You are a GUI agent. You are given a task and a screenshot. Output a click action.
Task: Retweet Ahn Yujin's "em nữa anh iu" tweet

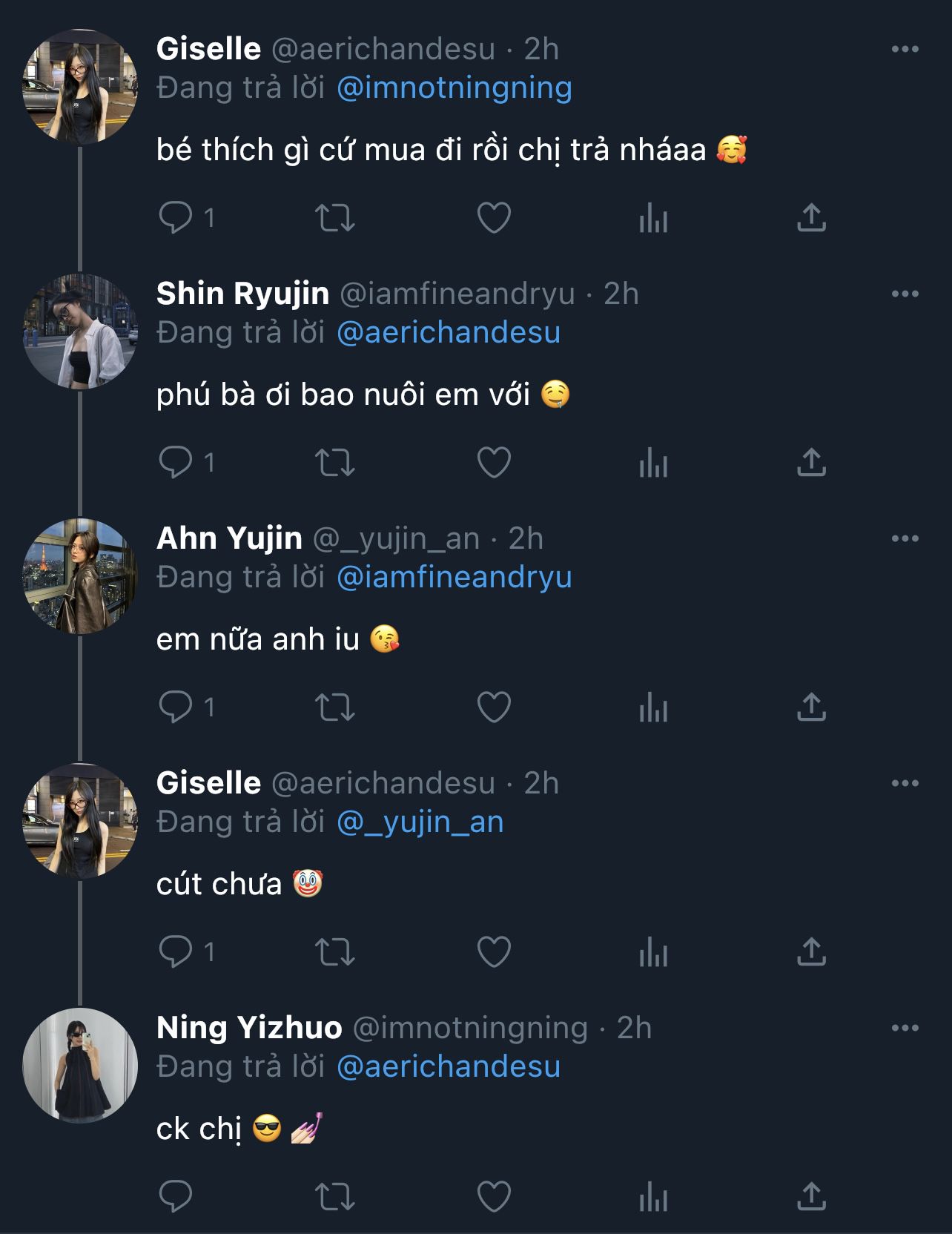tap(335, 707)
